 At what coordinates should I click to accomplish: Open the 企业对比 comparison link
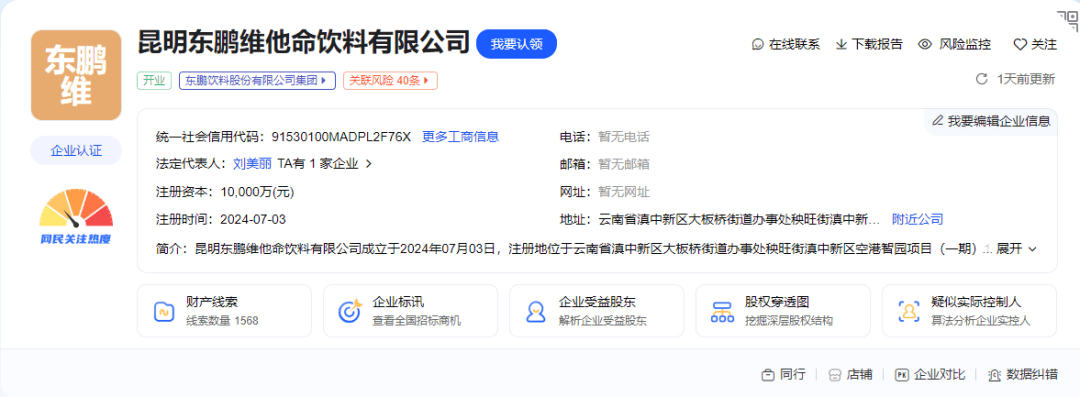coord(939,375)
